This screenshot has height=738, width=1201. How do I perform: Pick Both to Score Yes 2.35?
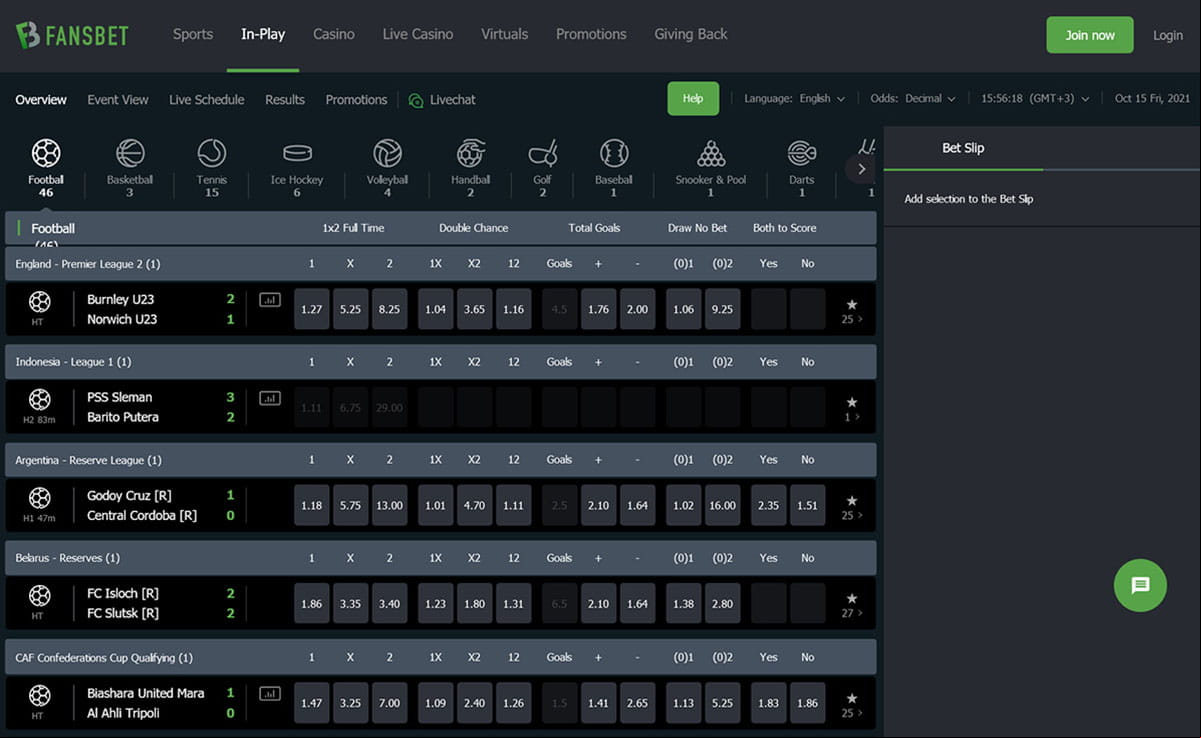pyautogui.click(x=768, y=505)
